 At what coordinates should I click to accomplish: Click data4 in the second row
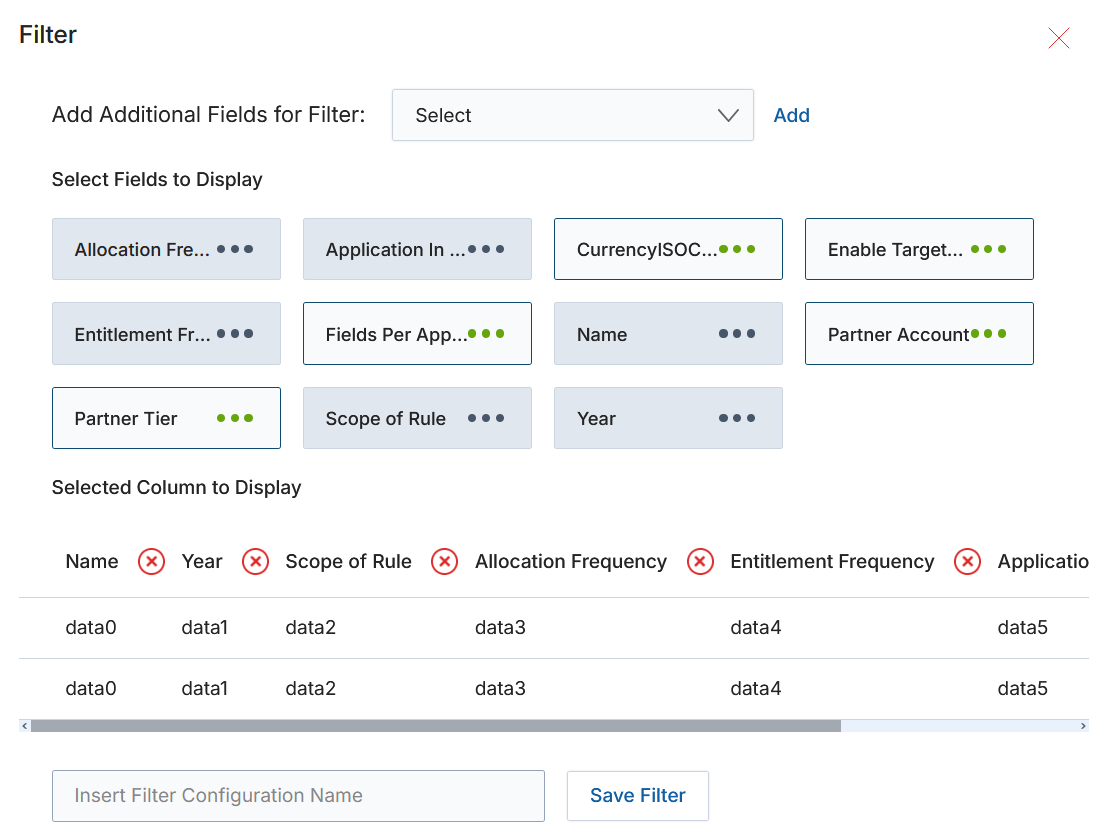coord(756,689)
